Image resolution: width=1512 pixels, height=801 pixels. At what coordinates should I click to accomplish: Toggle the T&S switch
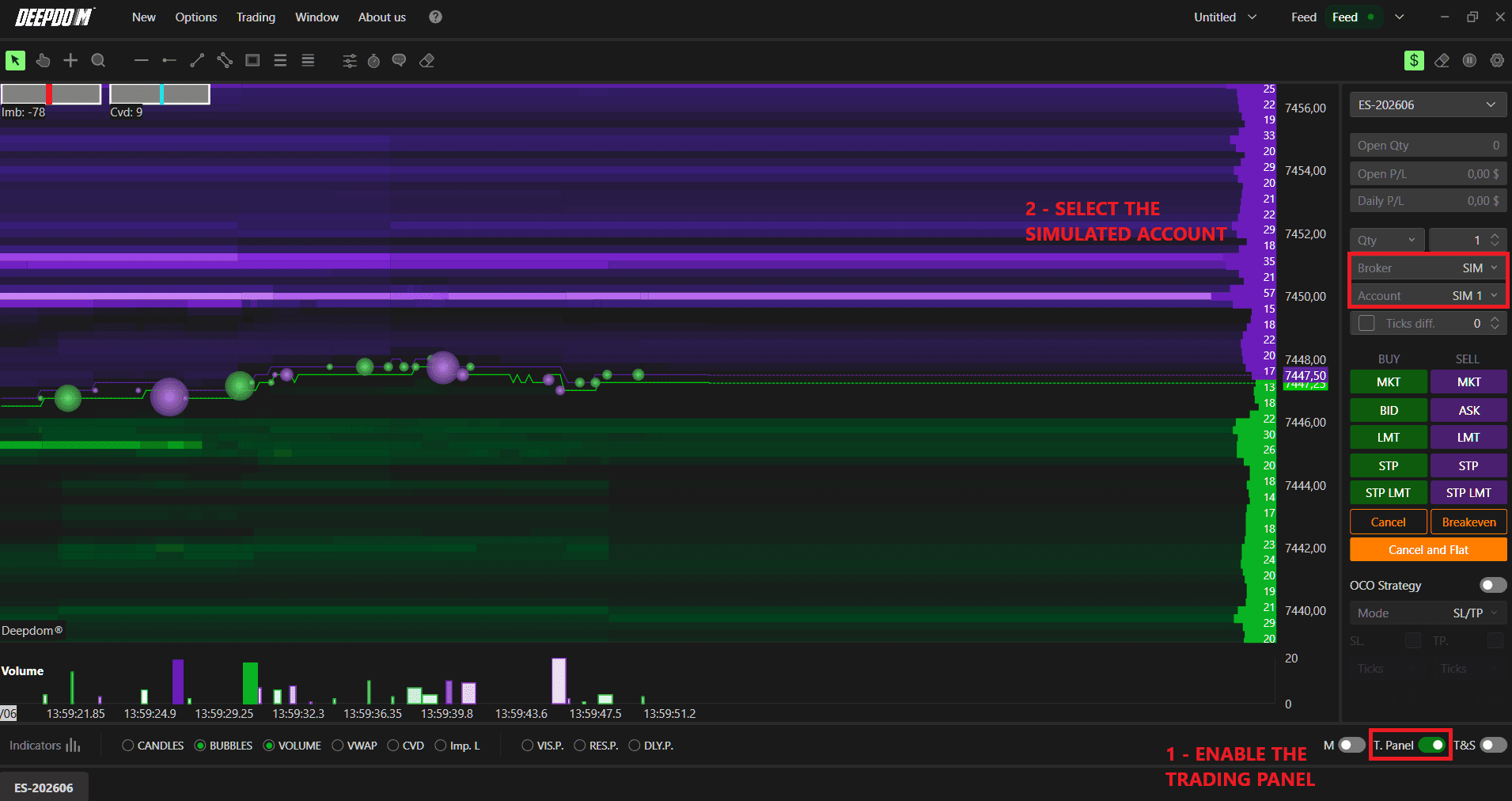point(1493,745)
